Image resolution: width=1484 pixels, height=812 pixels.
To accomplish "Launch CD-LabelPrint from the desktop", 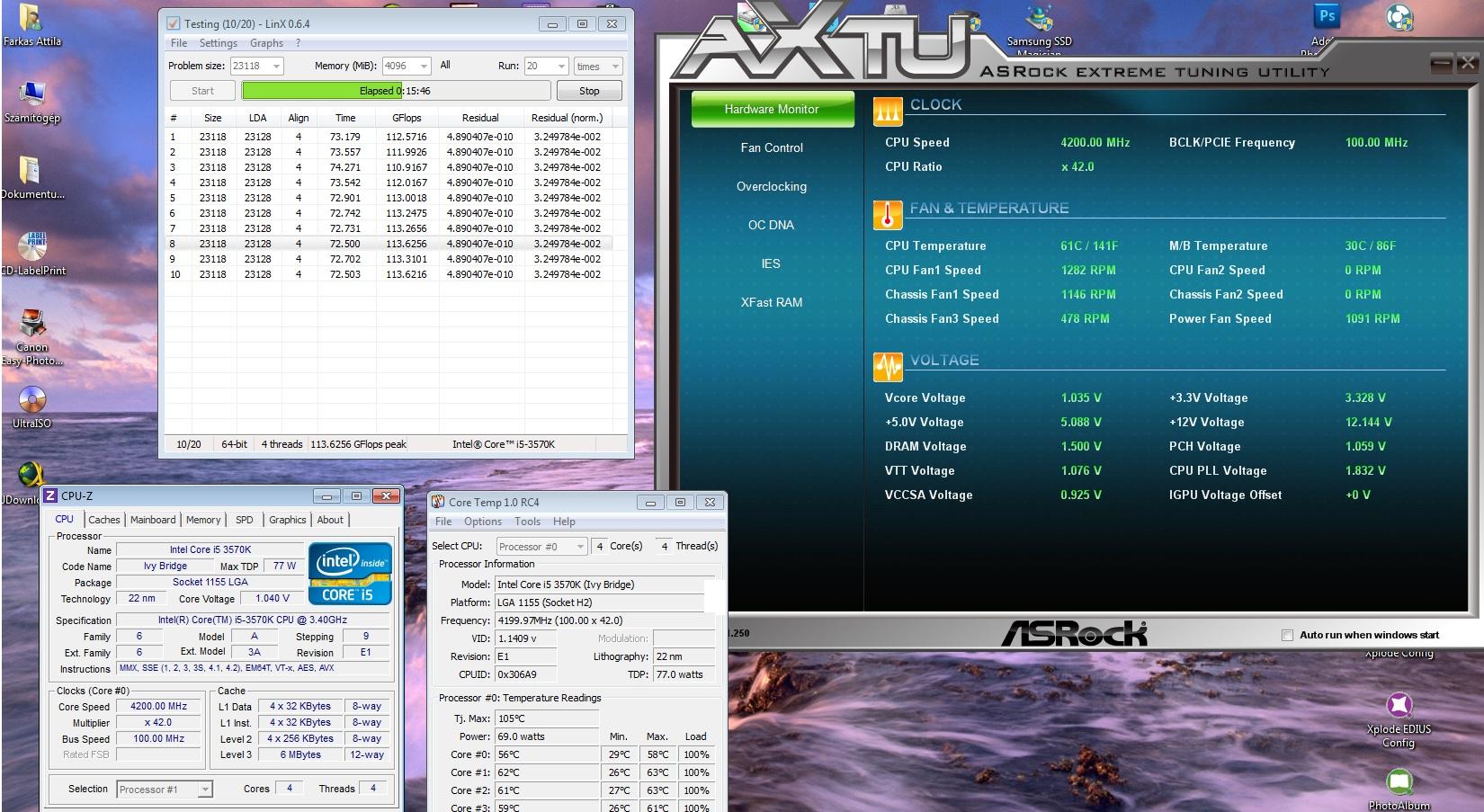I will (32, 254).
